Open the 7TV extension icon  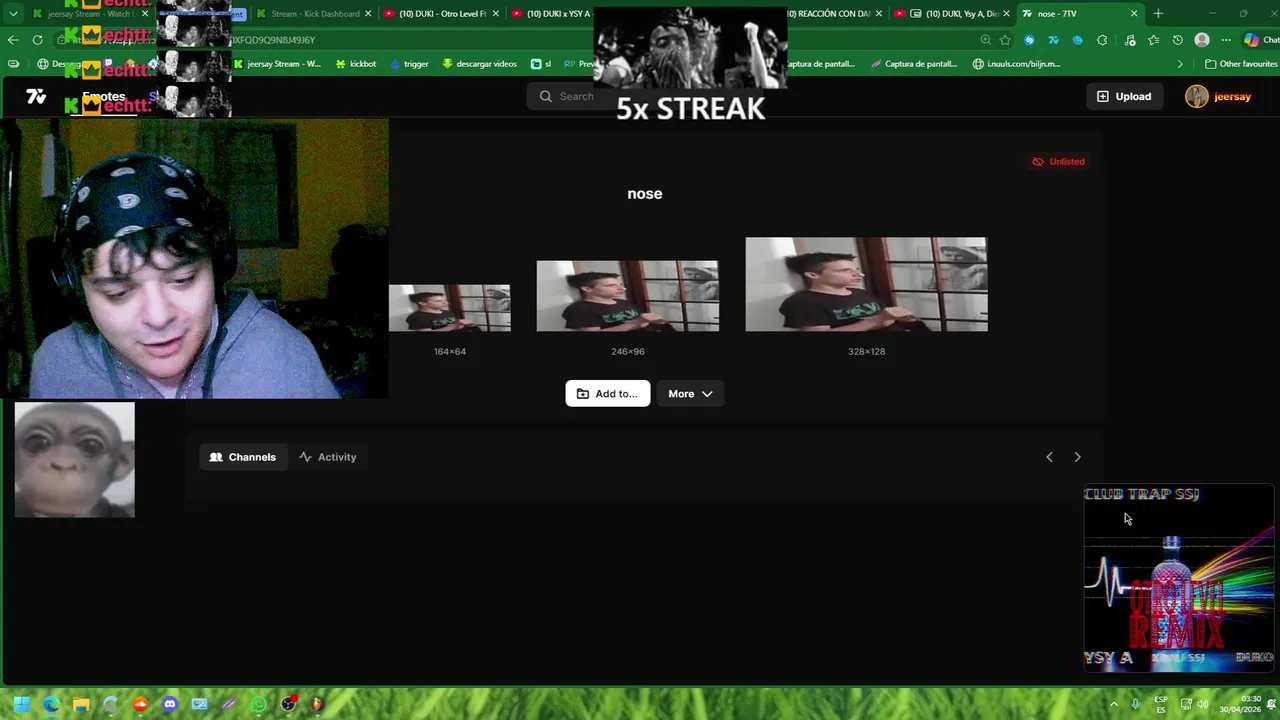pyautogui.click(x=1053, y=40)
